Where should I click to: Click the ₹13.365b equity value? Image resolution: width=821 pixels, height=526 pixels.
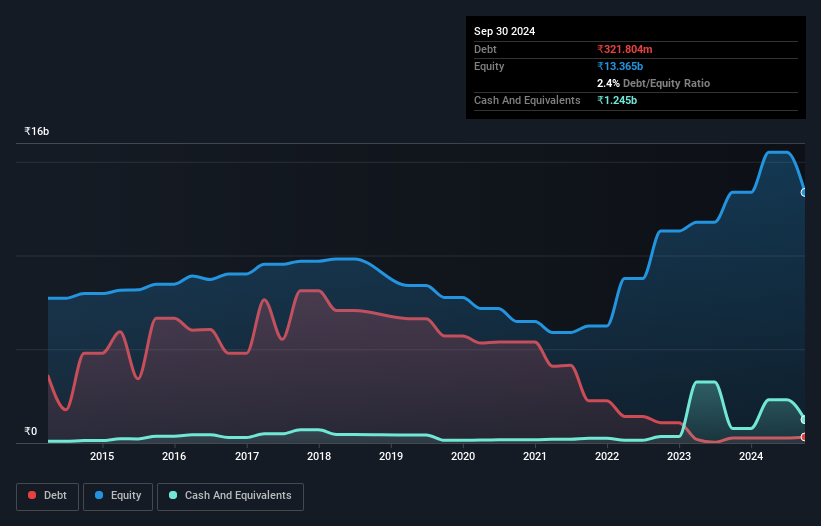coord(620,66)
